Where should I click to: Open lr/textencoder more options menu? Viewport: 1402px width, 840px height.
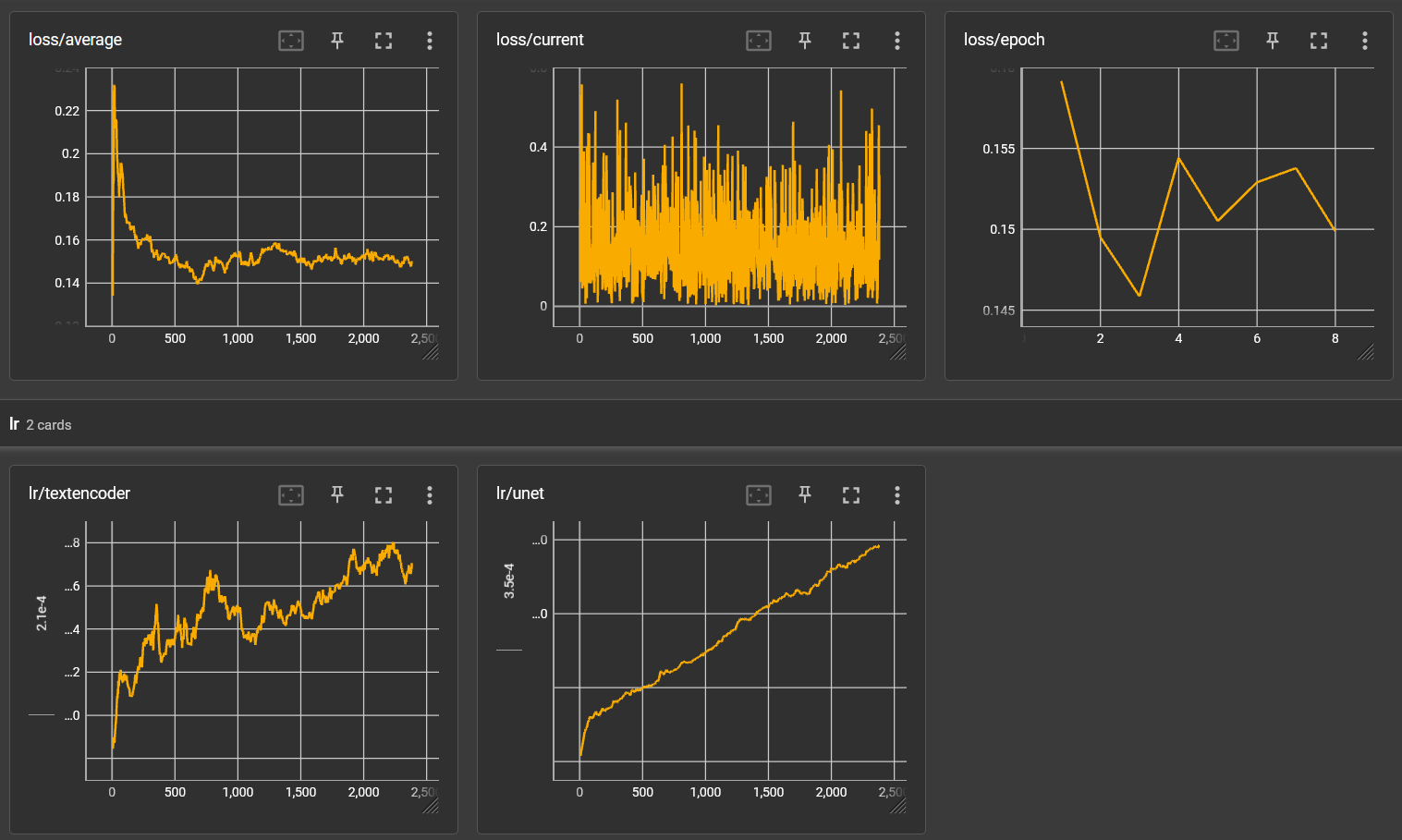430,494
